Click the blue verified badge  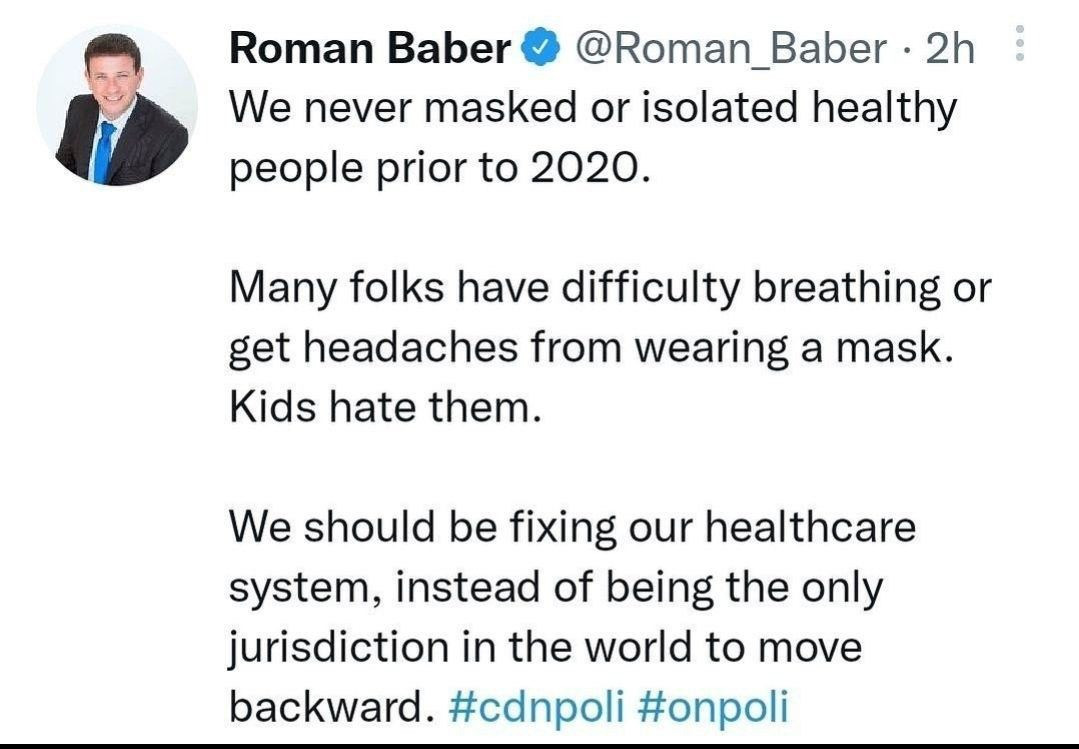pyautogui.click(x=542, y=48)
